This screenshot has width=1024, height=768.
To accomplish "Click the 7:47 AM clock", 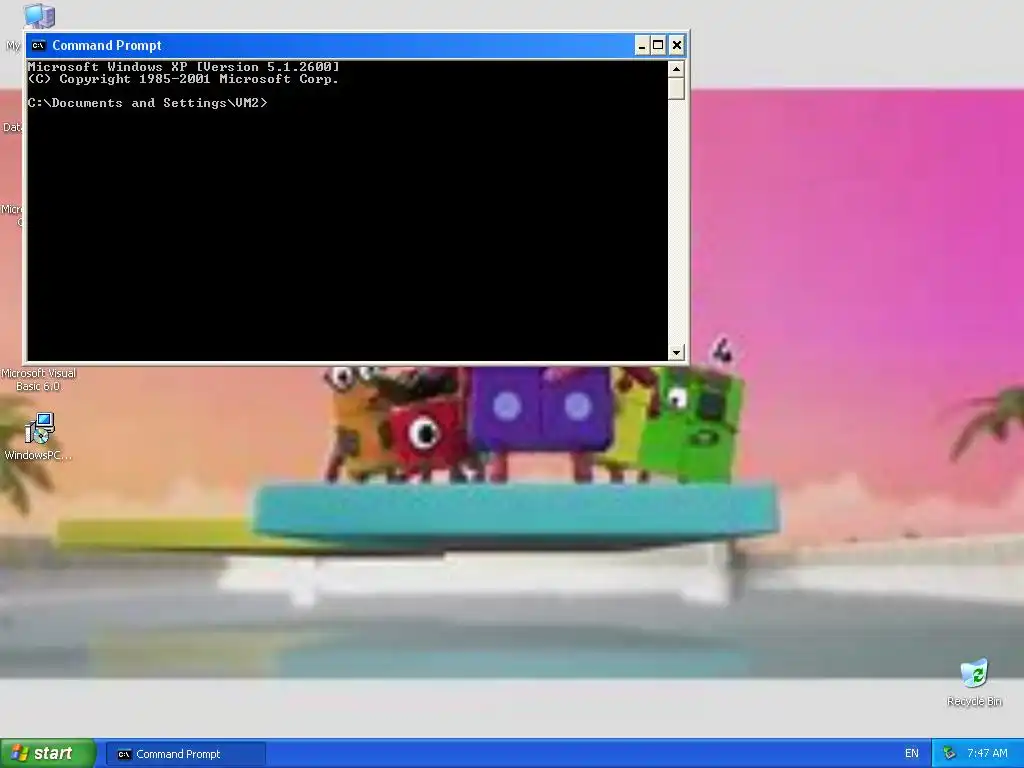I will (987, 754).
